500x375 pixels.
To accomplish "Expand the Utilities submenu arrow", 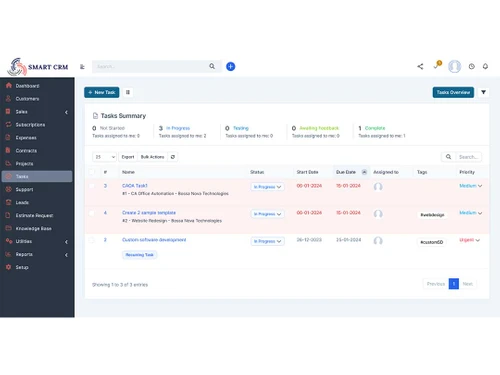I will click(x=66, y=242).
